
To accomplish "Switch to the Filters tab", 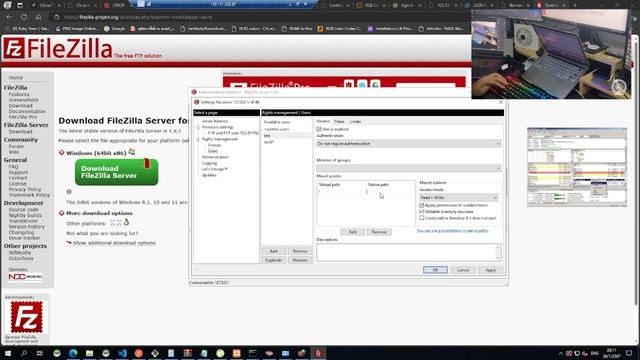I will pyautogui.click(x=339, y=122).
